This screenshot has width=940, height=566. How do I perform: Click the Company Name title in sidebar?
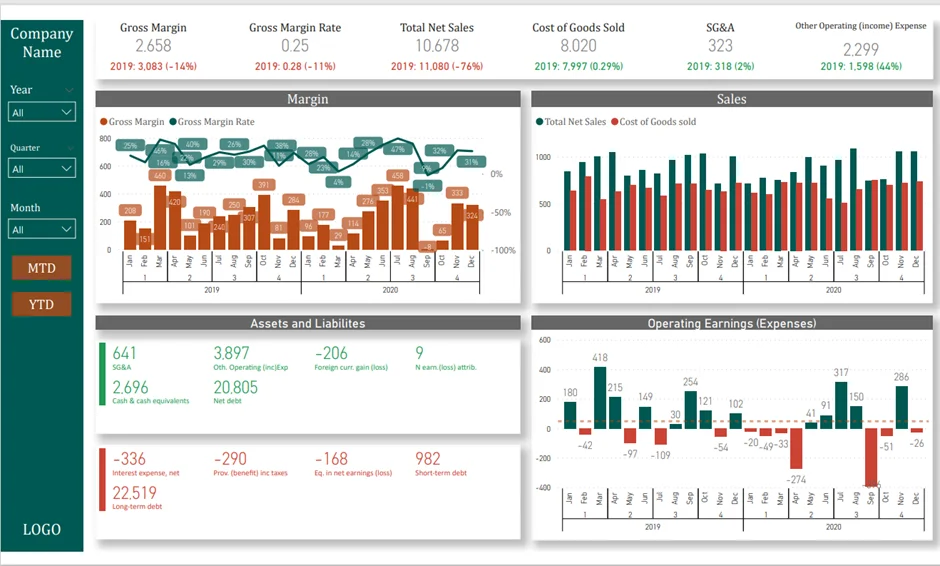[42, 43]
